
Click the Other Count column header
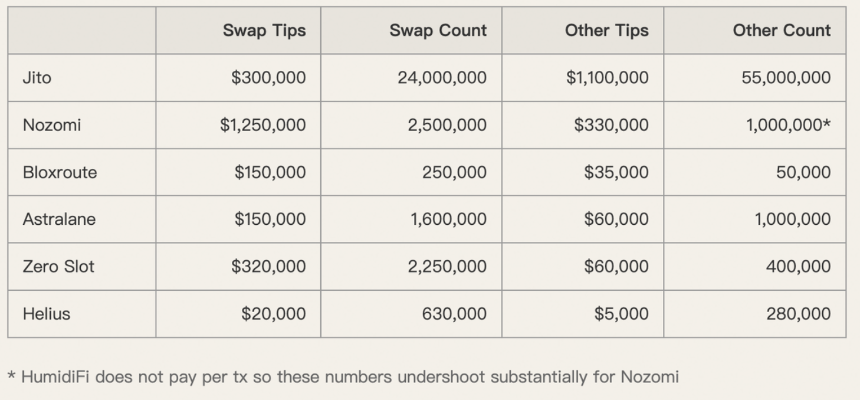[x=781, y=30]
